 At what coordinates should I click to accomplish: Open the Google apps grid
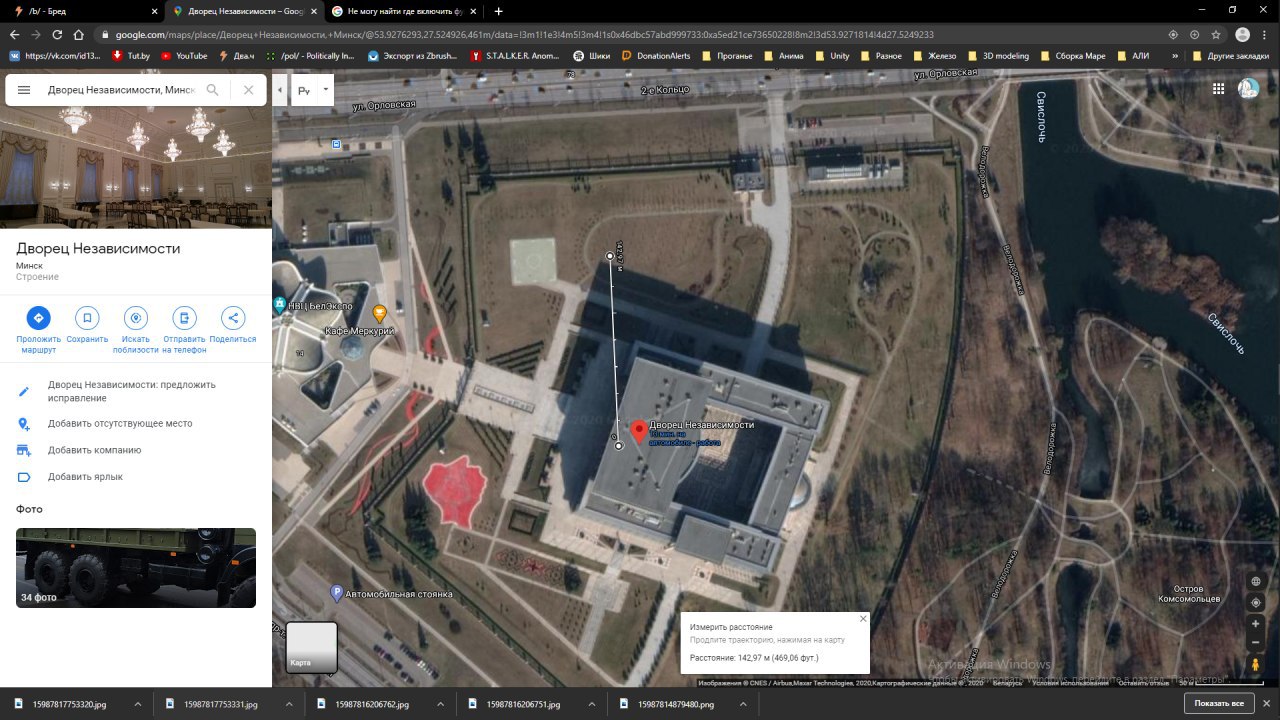[x=1218, y=89]
